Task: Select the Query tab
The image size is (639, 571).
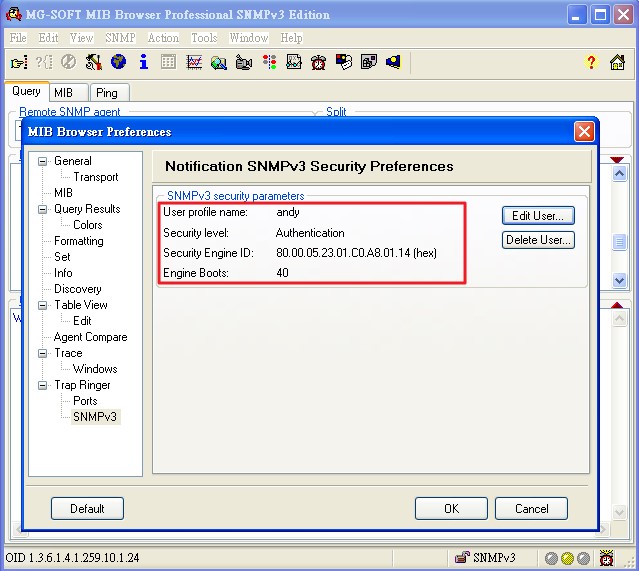Action: [26, 91]
